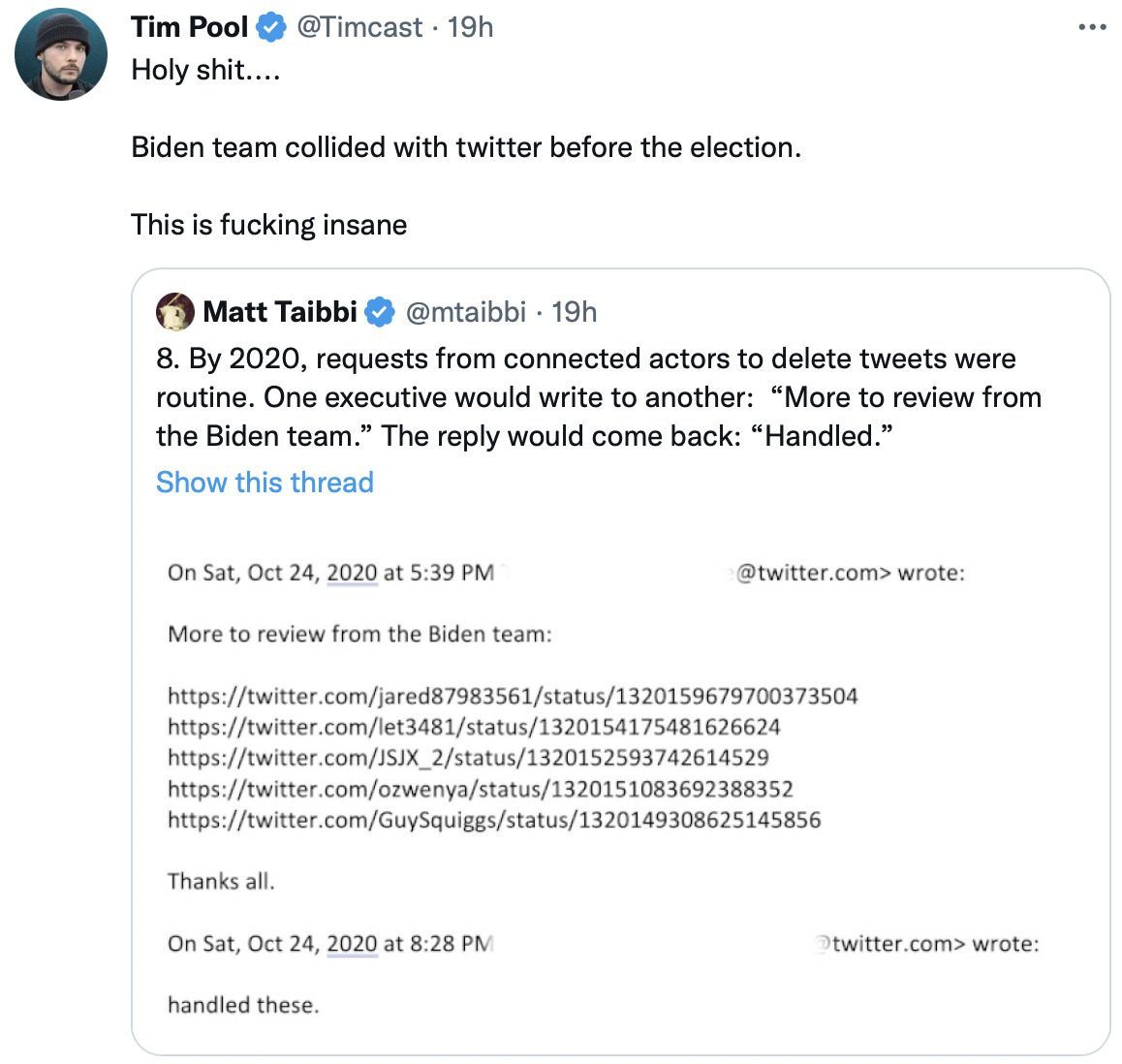Click Tim Pool's profile avatar
This screenshot has width=1122, height=1064.
(x=61, y=54)
